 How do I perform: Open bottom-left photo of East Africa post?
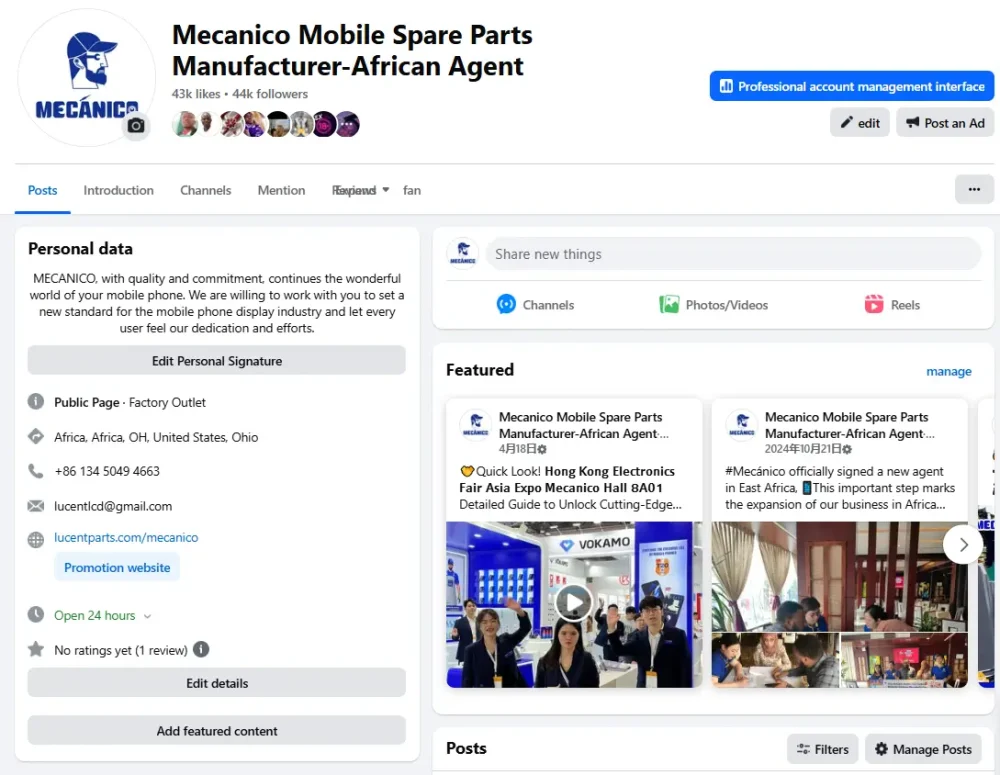pyautogui.click(x=775, y=660)
